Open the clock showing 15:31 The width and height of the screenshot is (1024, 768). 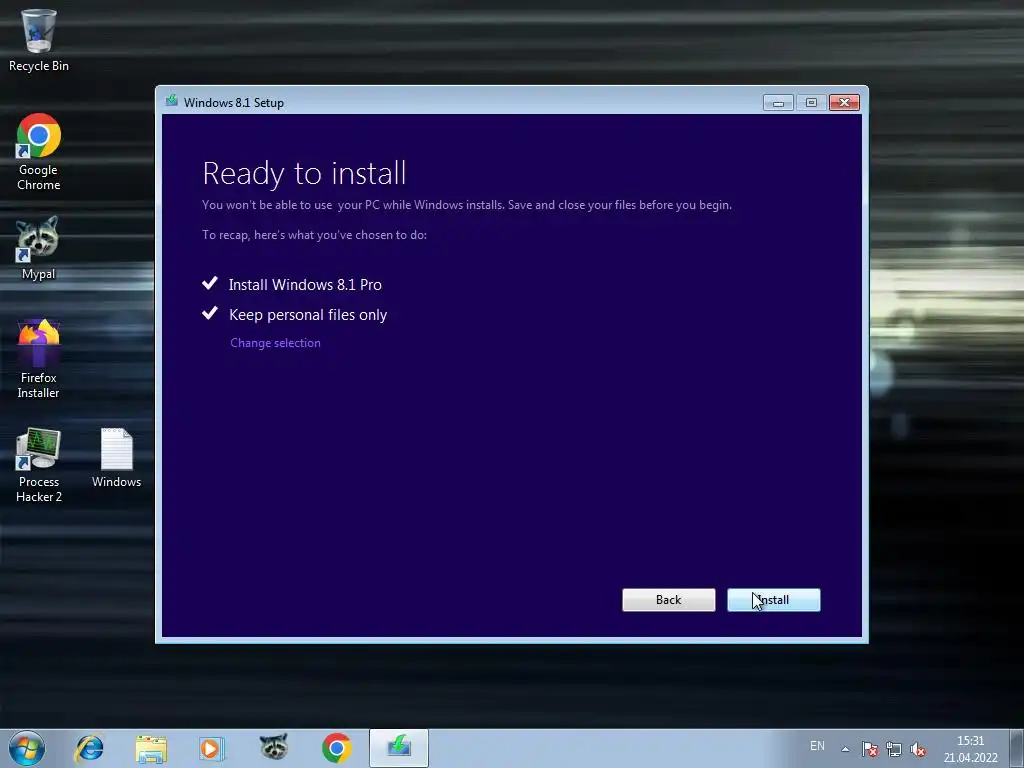point(970,749)
